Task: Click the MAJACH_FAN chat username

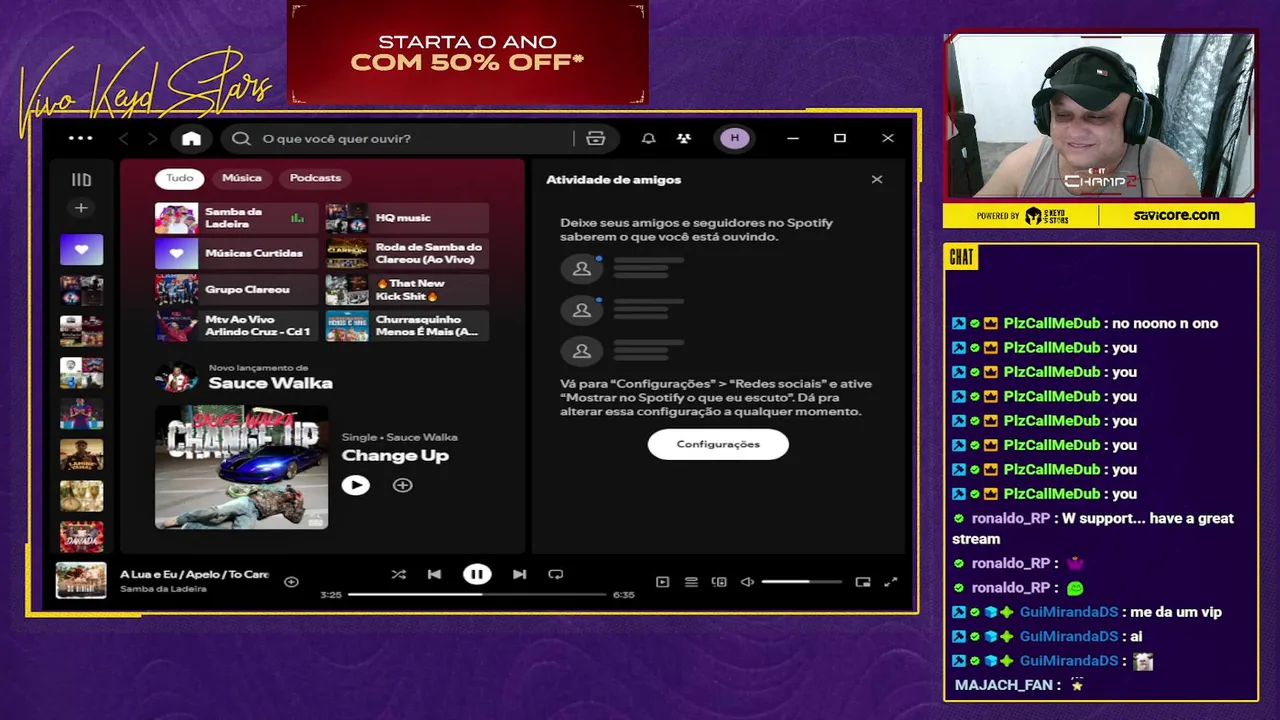Action: 1003,685
